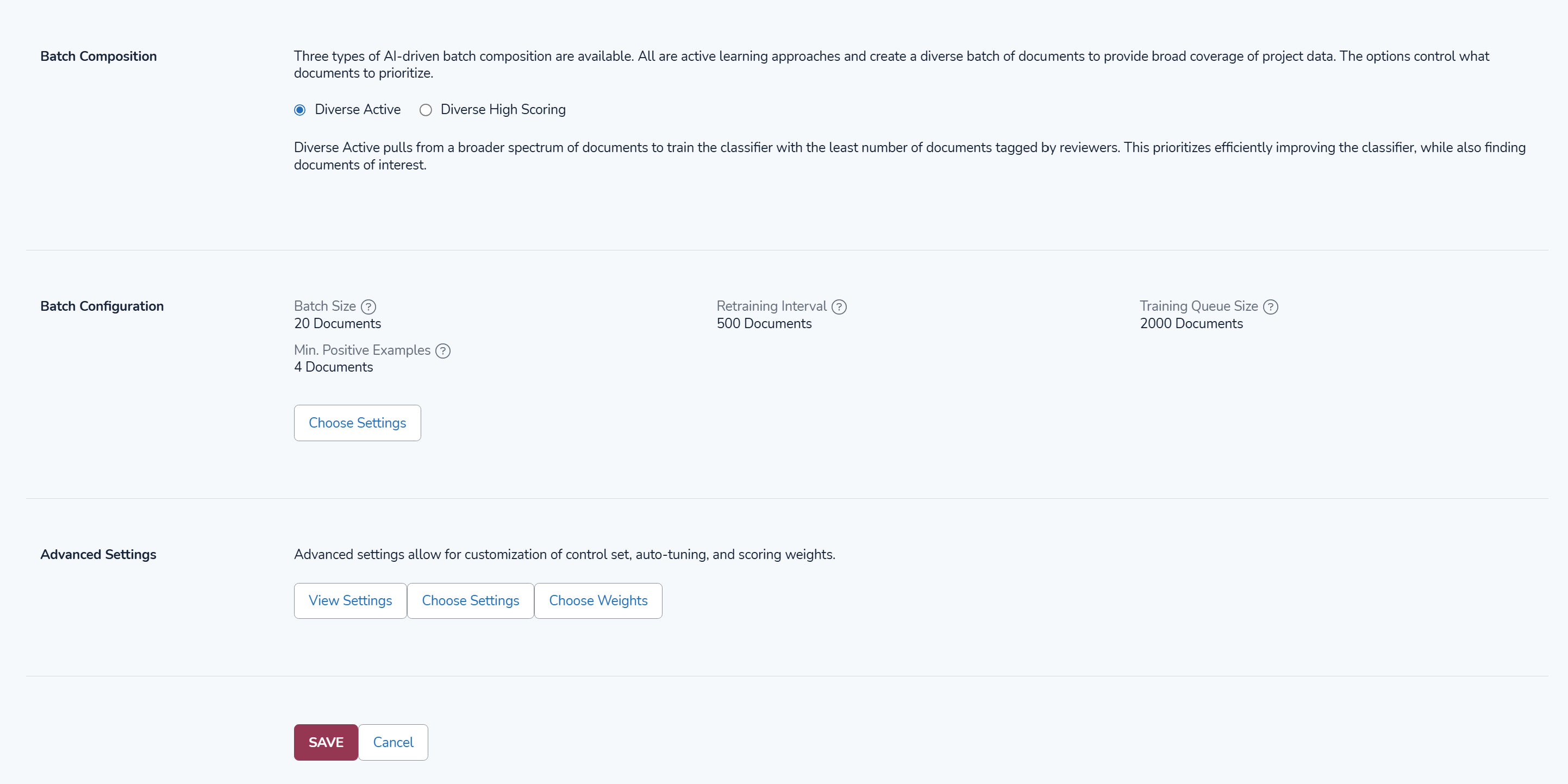The height and width of the screenshot is (784, 1568).
Task: Show help for Min. Positive Examples
Action: pyautogui.click(x=443, y=350)
